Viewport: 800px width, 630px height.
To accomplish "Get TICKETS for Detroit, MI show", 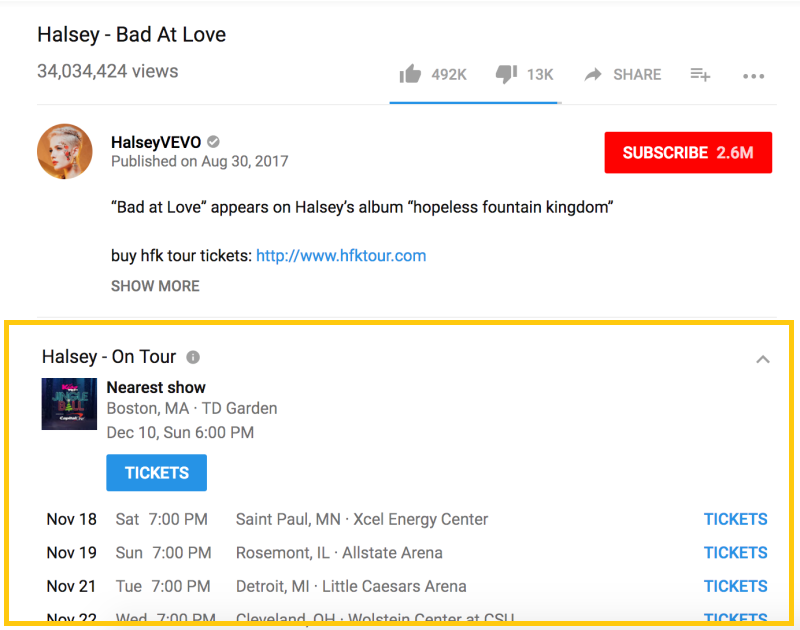I will click(x=735, y=587).
